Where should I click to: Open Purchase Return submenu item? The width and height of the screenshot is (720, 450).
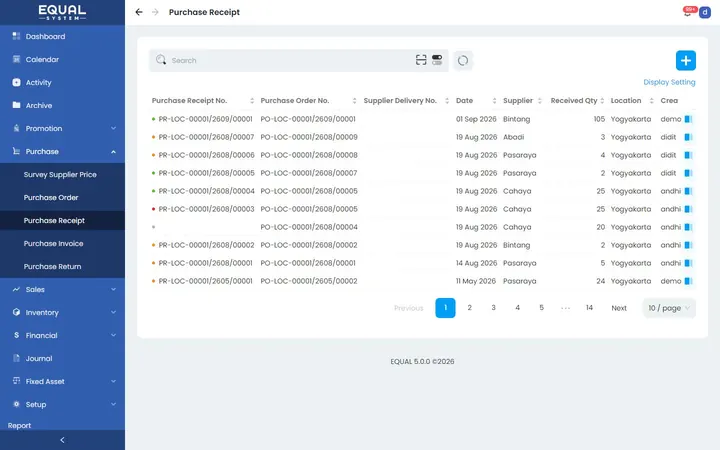[52, 266]
